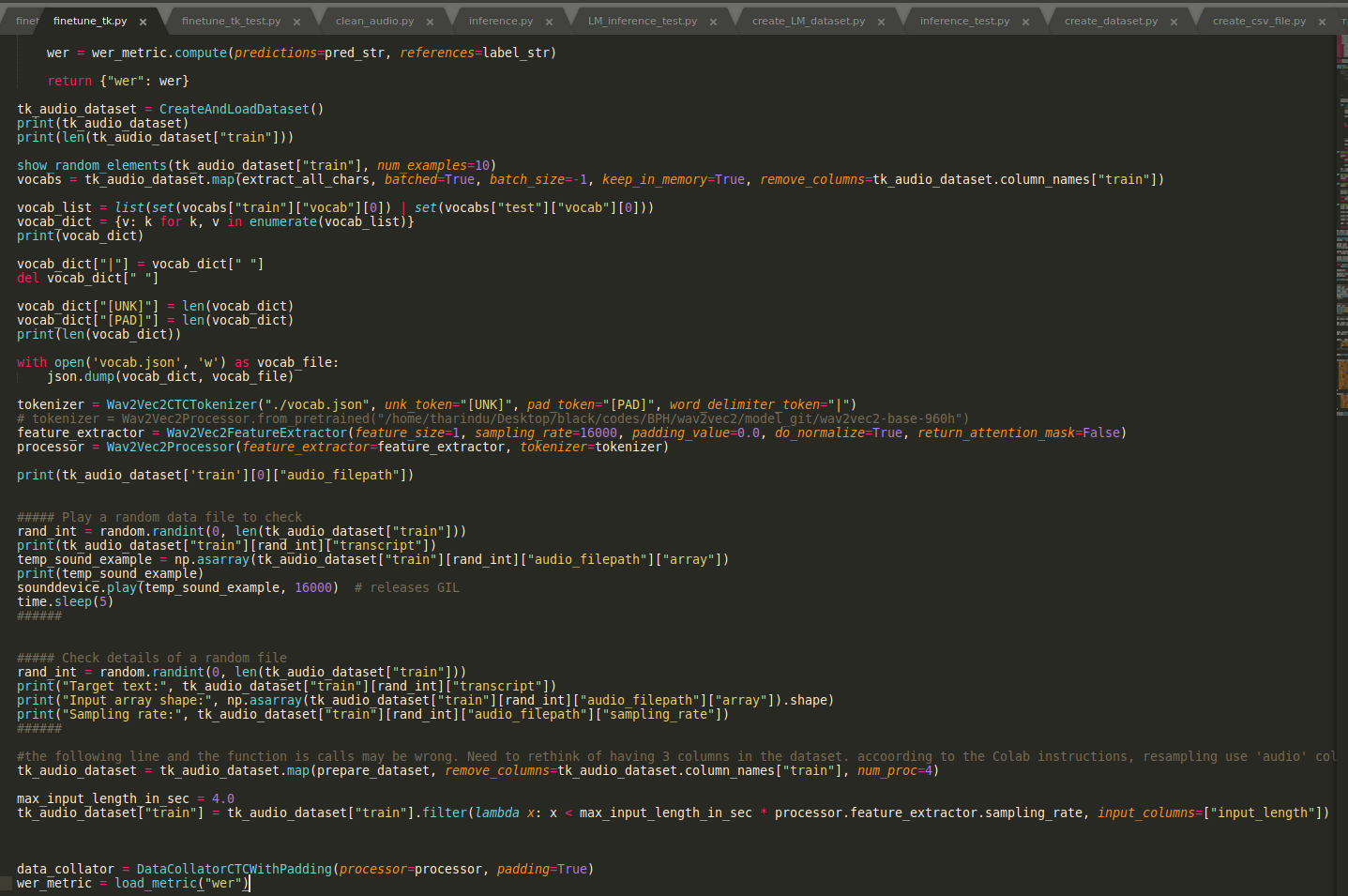This screenshot has width=1348, height=896.
Task: Click print(tk_audio_dataset['train'][0]["audio_filepath"]) line
Action: point(215,476)
